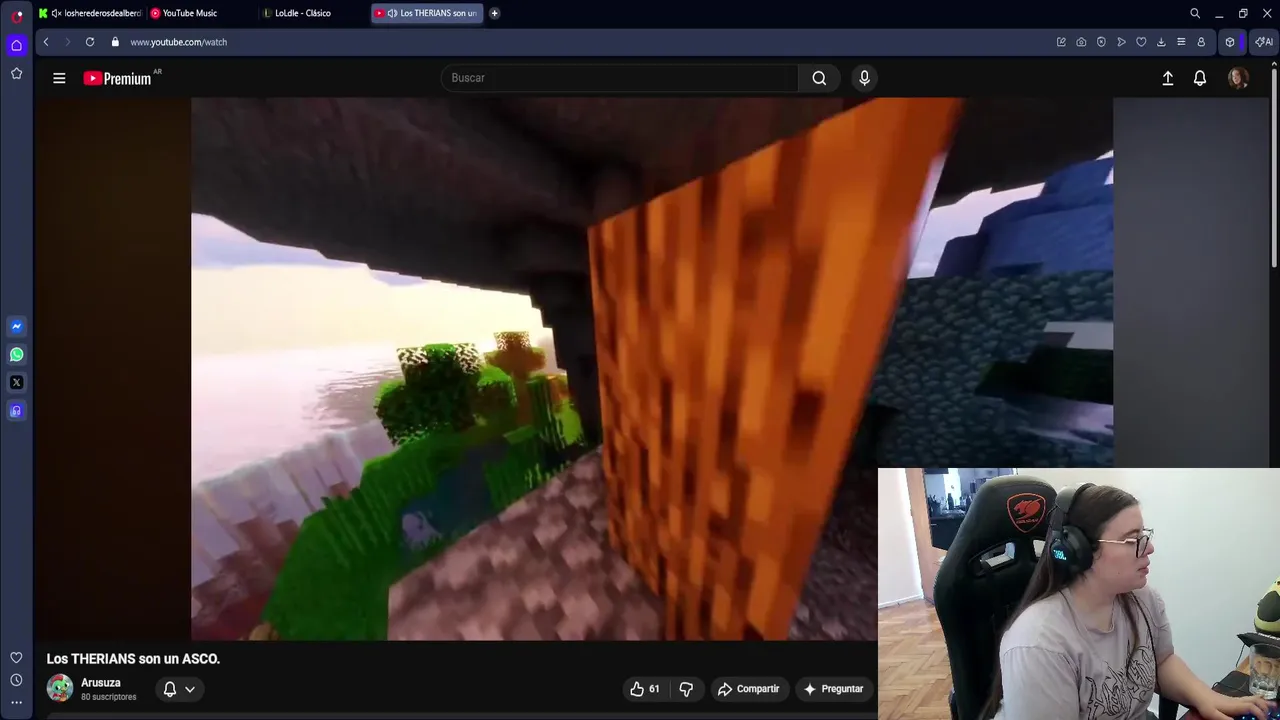The image size is (1280, 720).
Task: Open the ad blocker shield icon
Action: (x=1101, y=42)
